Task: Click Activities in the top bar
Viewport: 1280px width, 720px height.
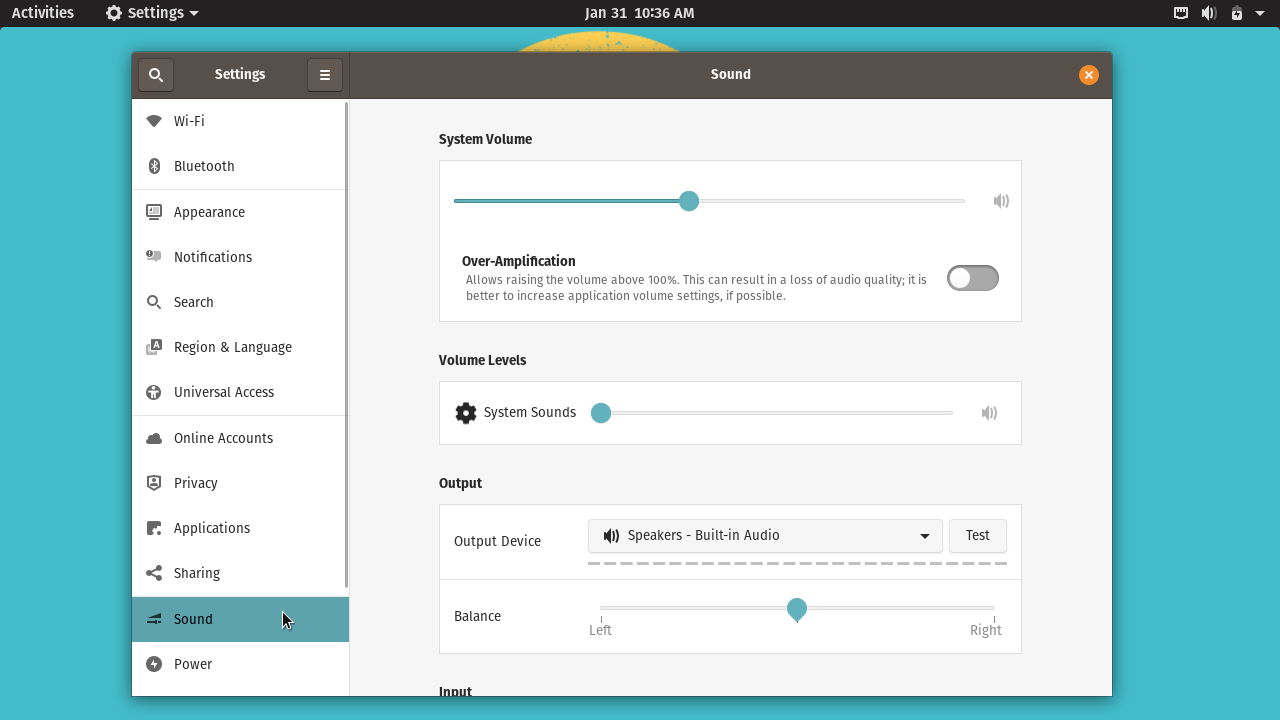Action: [x=43, y=13]
